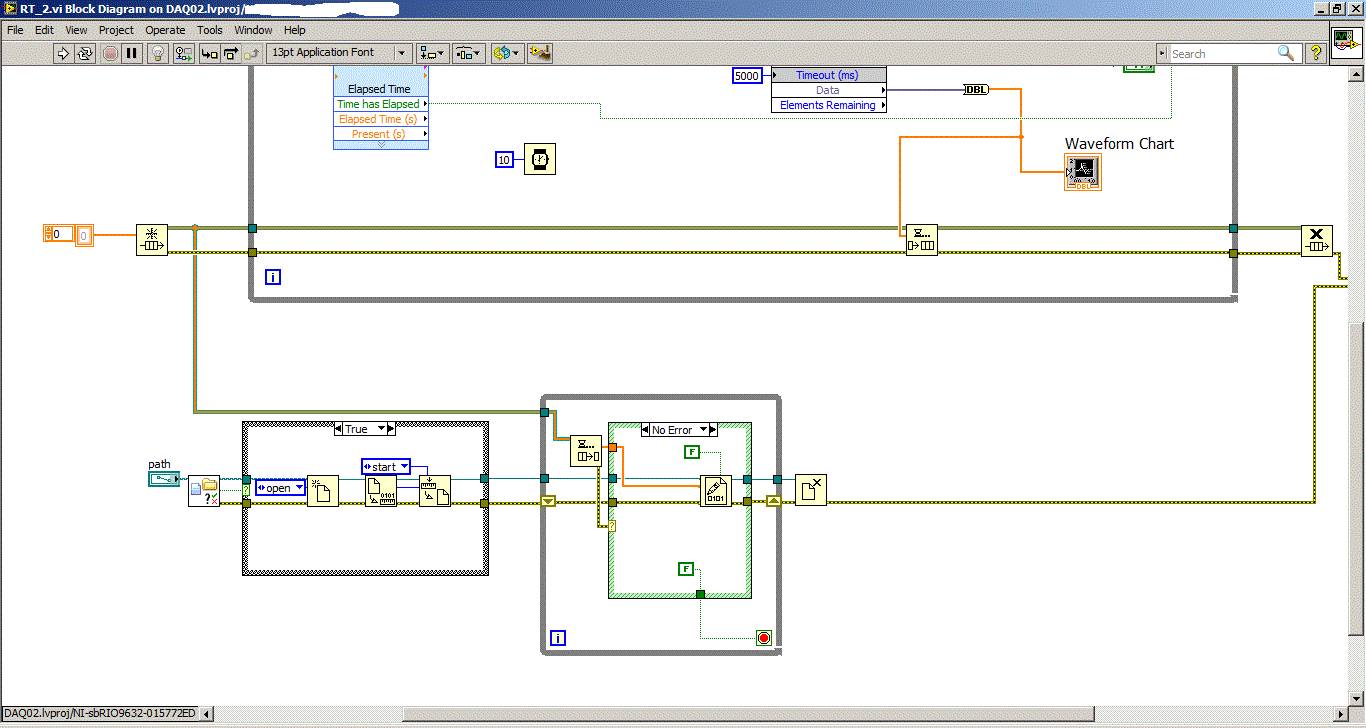Click the Run Continuously button
Screen dimensions: 1366x728
pos(85,53)
